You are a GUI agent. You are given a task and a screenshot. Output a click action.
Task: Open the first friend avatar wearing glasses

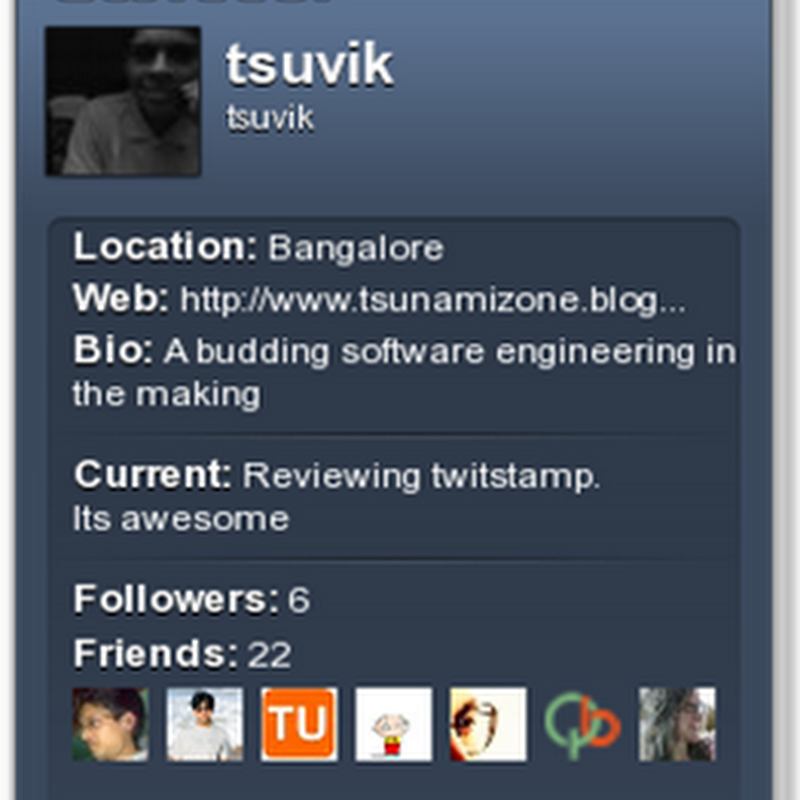[111, 724]
